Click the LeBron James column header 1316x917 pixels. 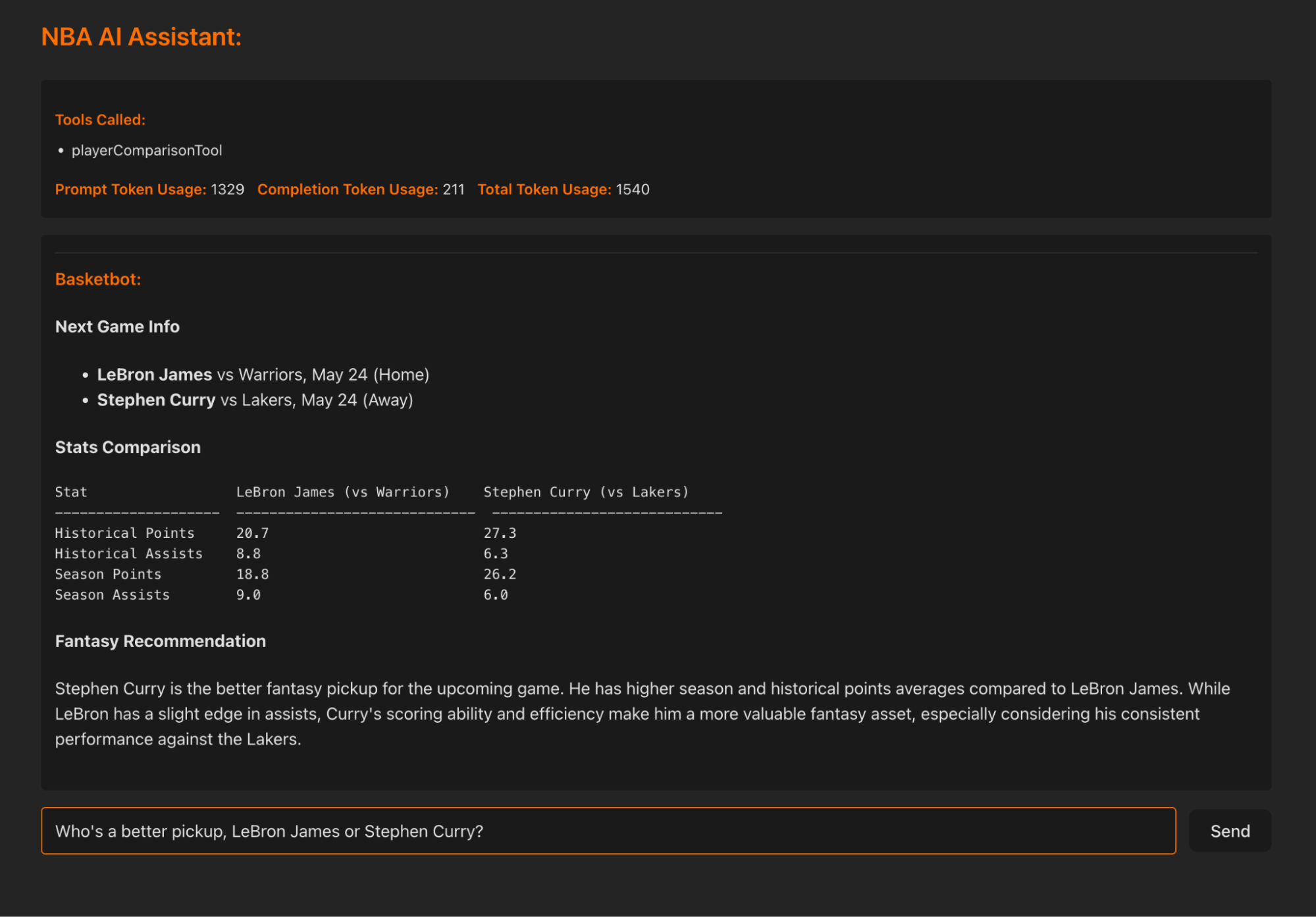(342, 492)
